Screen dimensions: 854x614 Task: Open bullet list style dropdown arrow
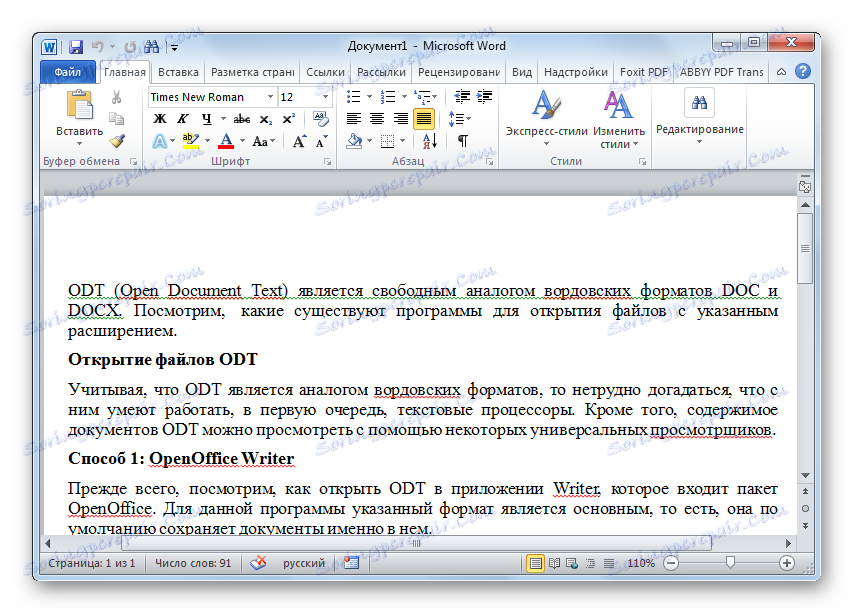coord(369,97)
